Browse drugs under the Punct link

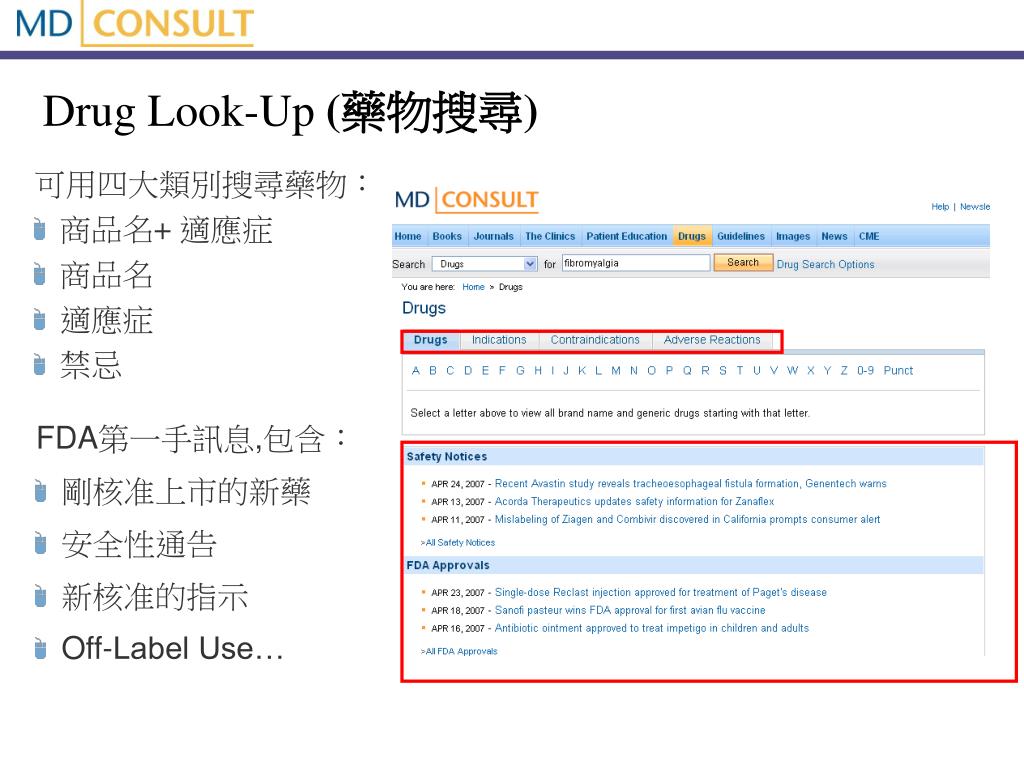coord(898,371)
